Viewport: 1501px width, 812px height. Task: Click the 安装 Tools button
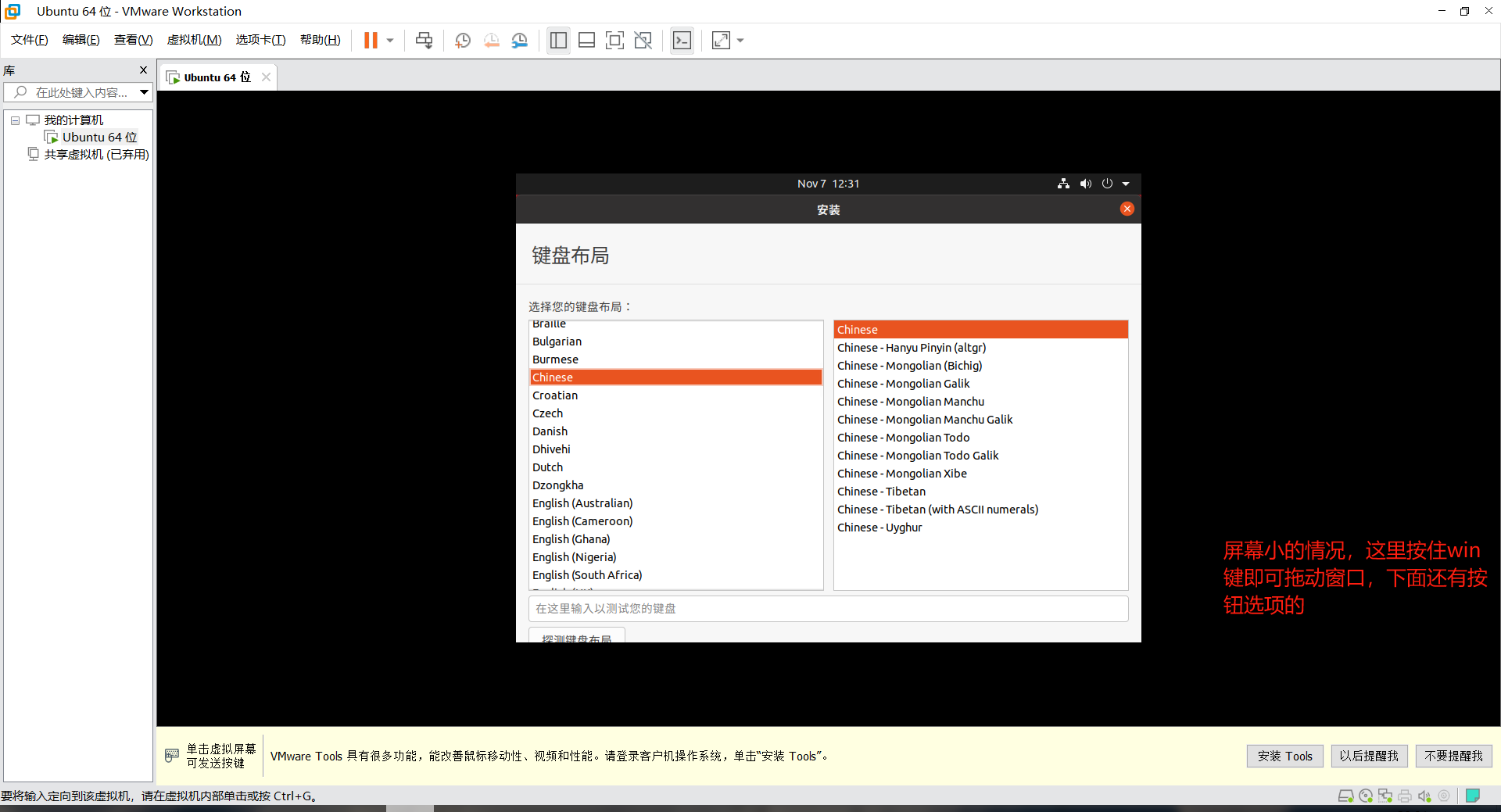(x=1284, y=756)
